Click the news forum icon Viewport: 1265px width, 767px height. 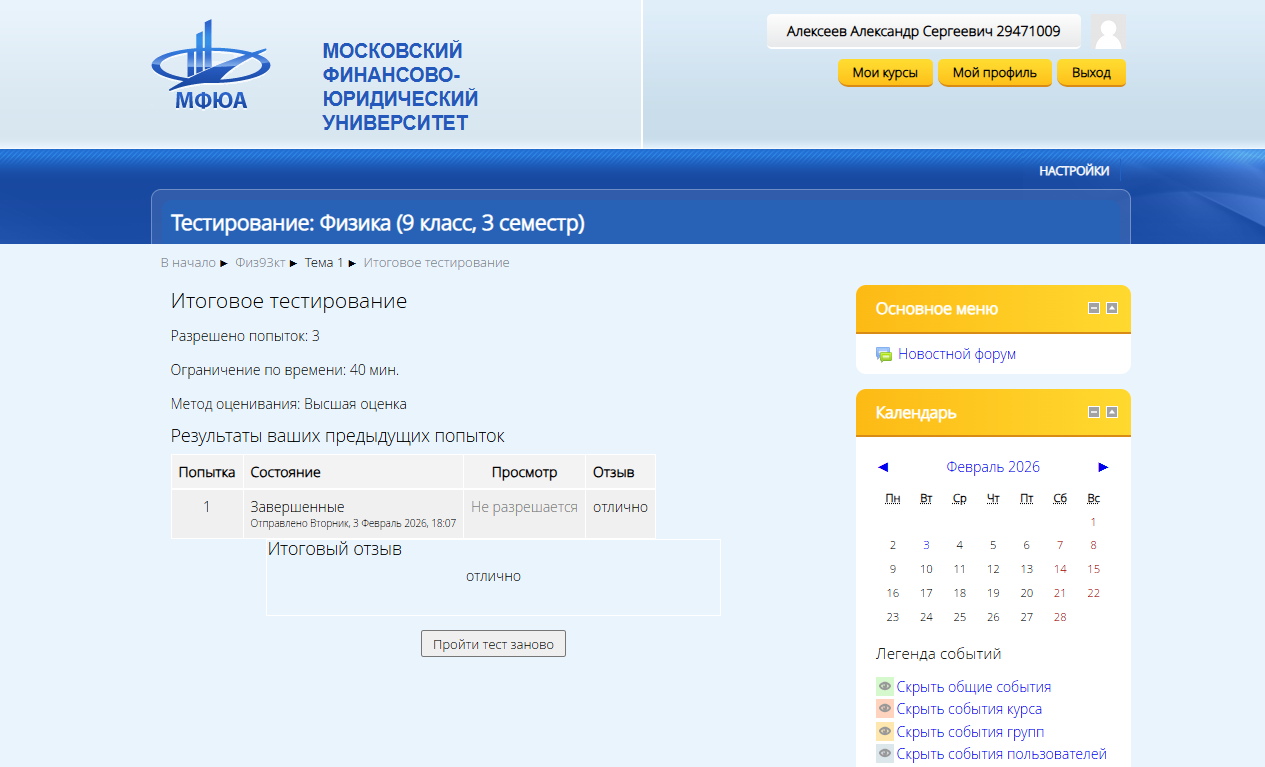[x=884, y=354]
